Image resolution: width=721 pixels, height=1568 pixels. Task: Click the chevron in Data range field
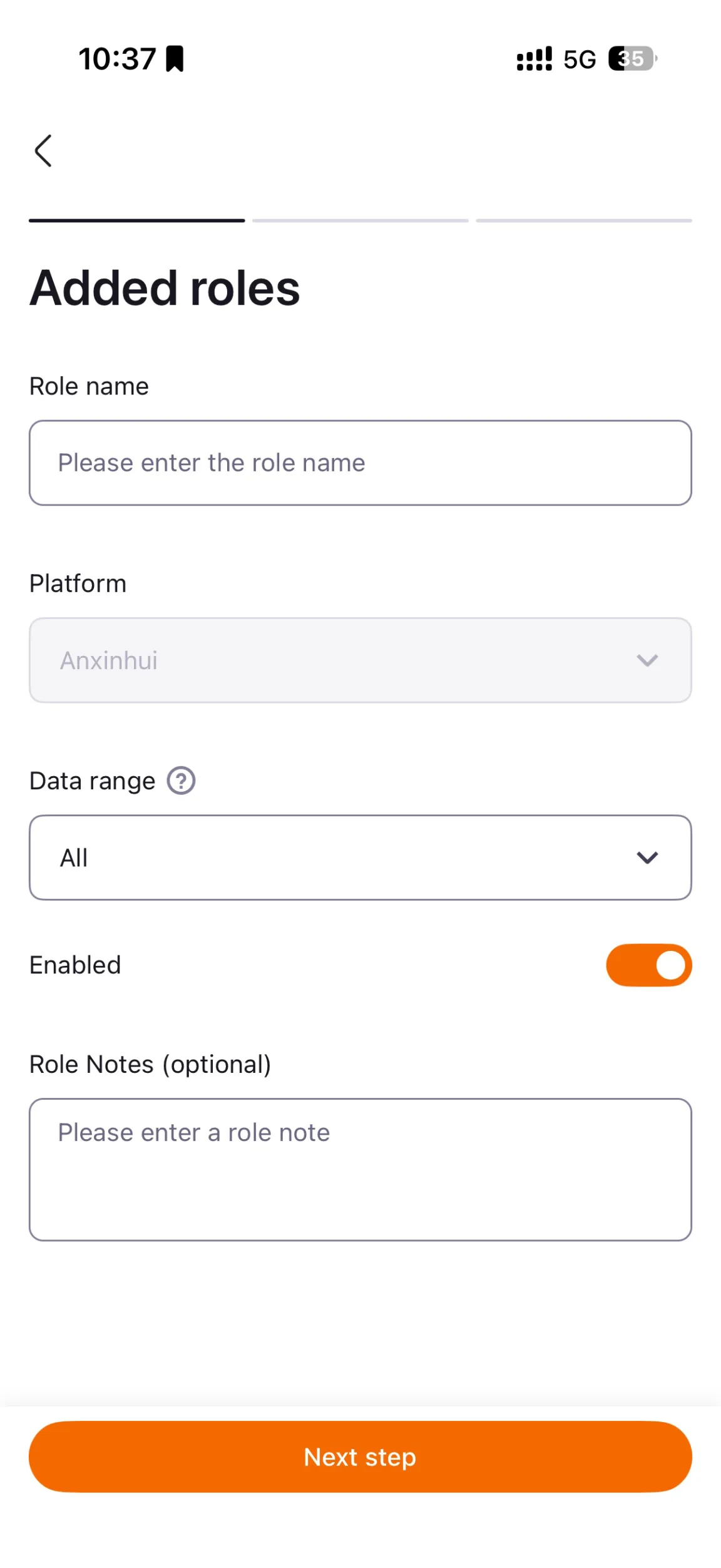[647, 857]
